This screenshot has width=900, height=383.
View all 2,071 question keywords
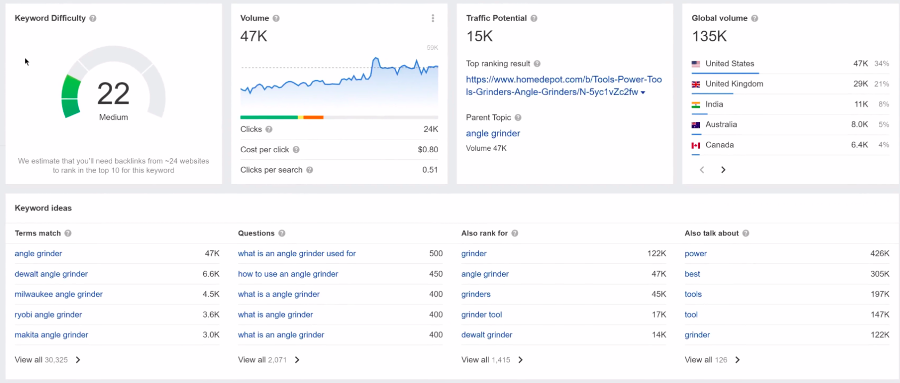(269, 360)
